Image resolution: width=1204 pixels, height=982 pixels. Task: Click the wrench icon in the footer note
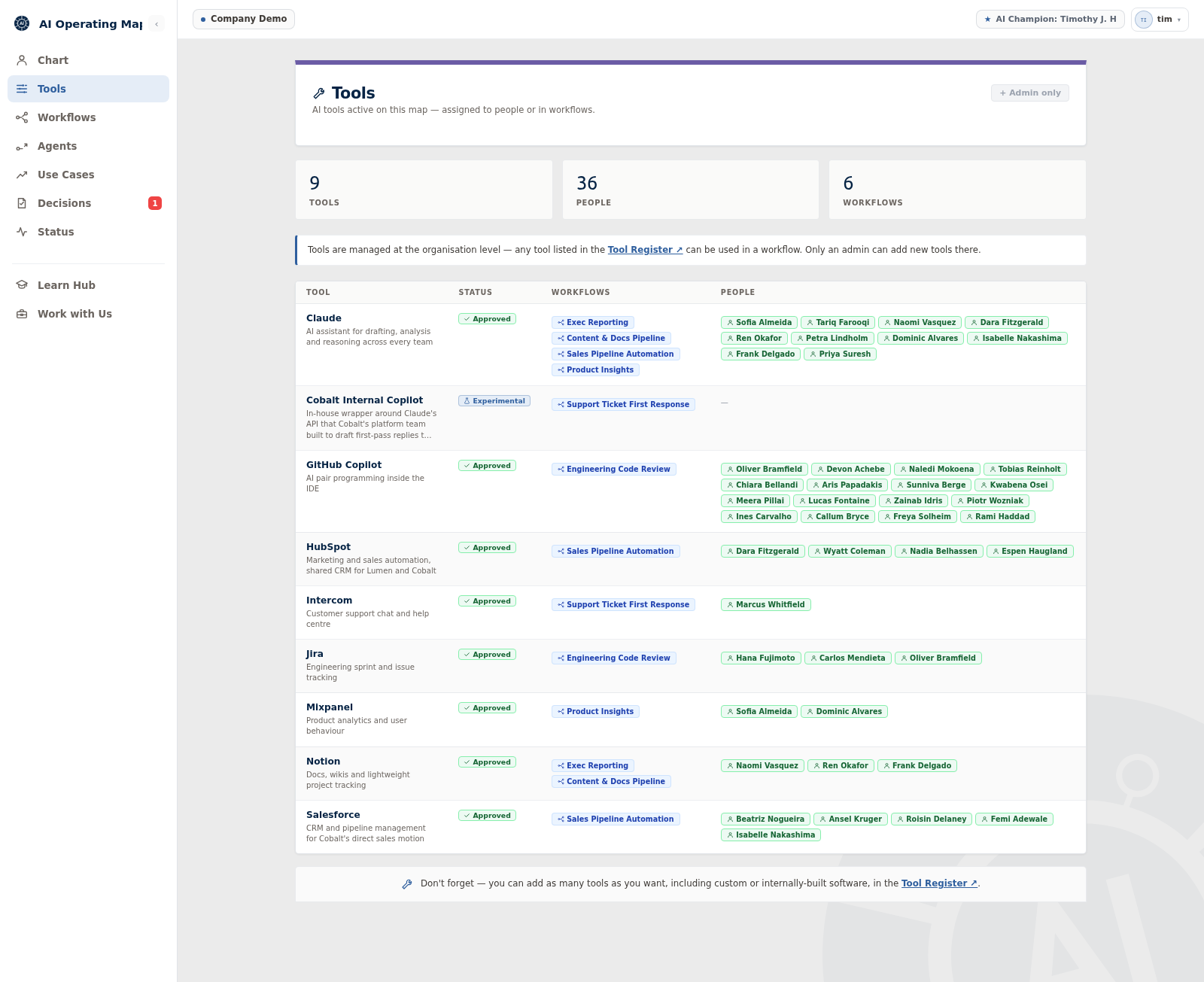[x=407, y=883]
